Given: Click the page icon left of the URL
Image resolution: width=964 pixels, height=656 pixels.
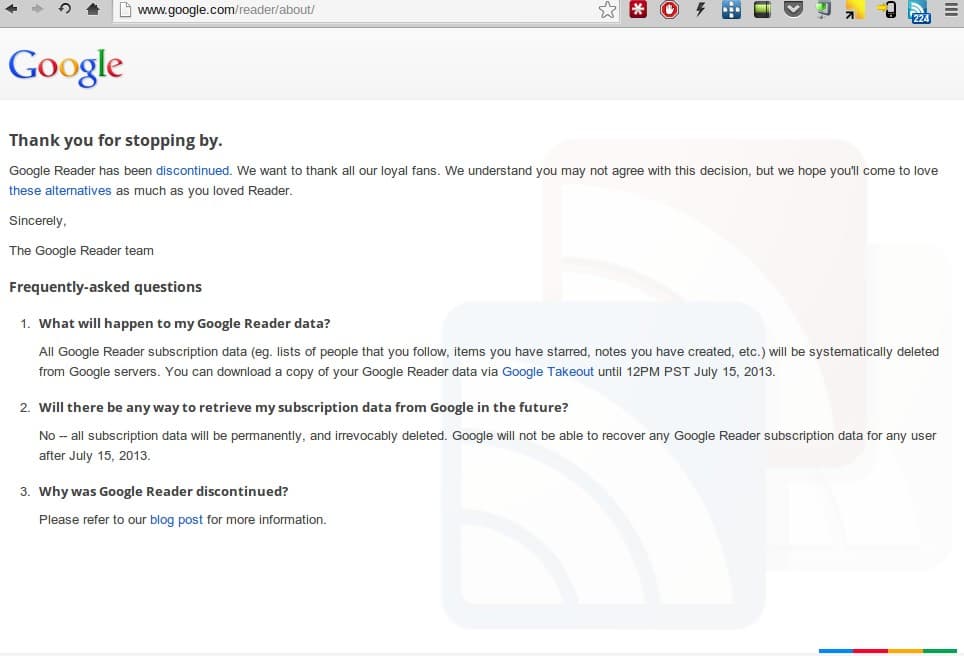Looking at the screenshot, I should tap(125, 9).
